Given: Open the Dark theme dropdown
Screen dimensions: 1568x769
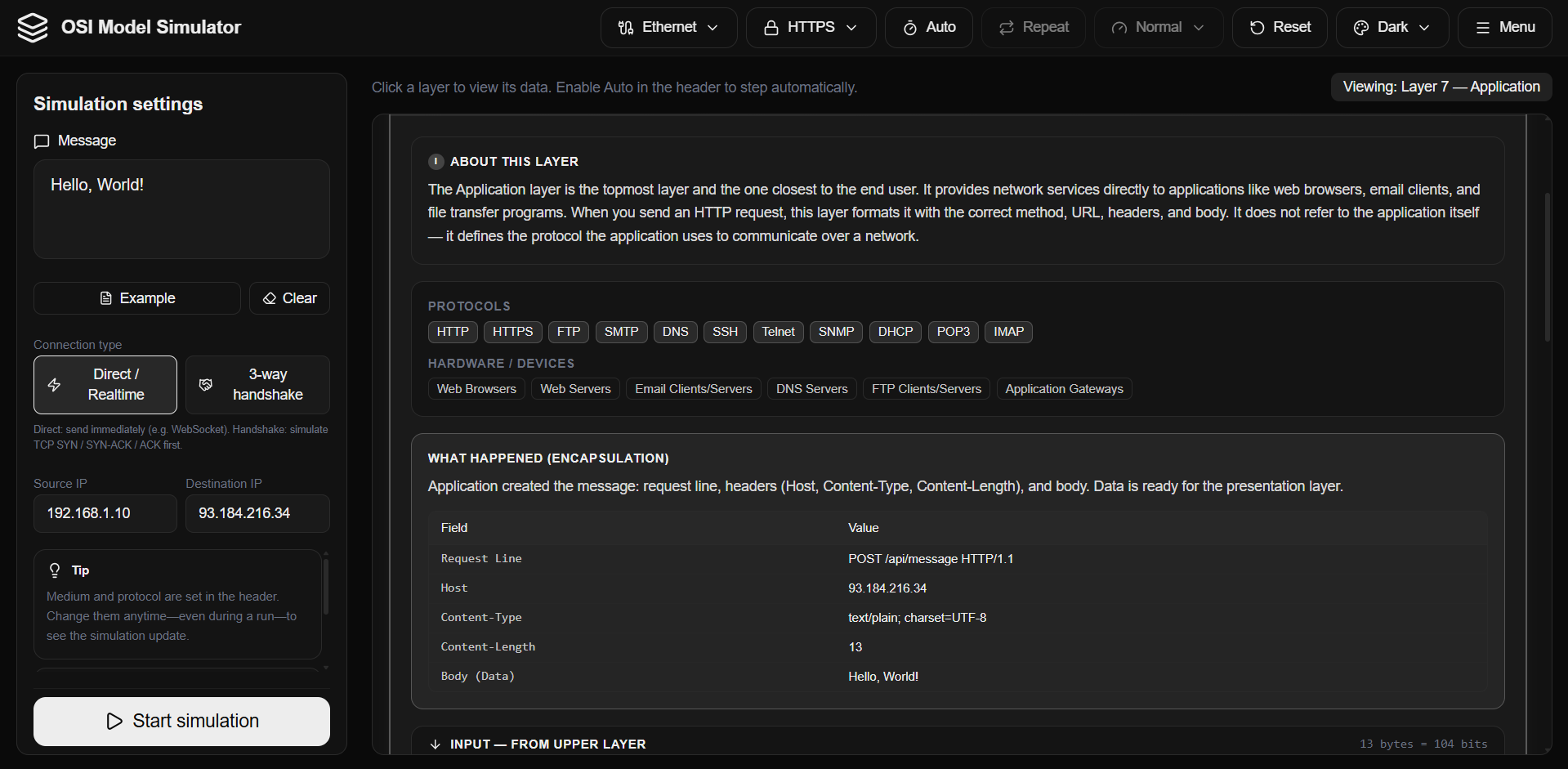Looking at the screenshot, I should coord(1392,28).
